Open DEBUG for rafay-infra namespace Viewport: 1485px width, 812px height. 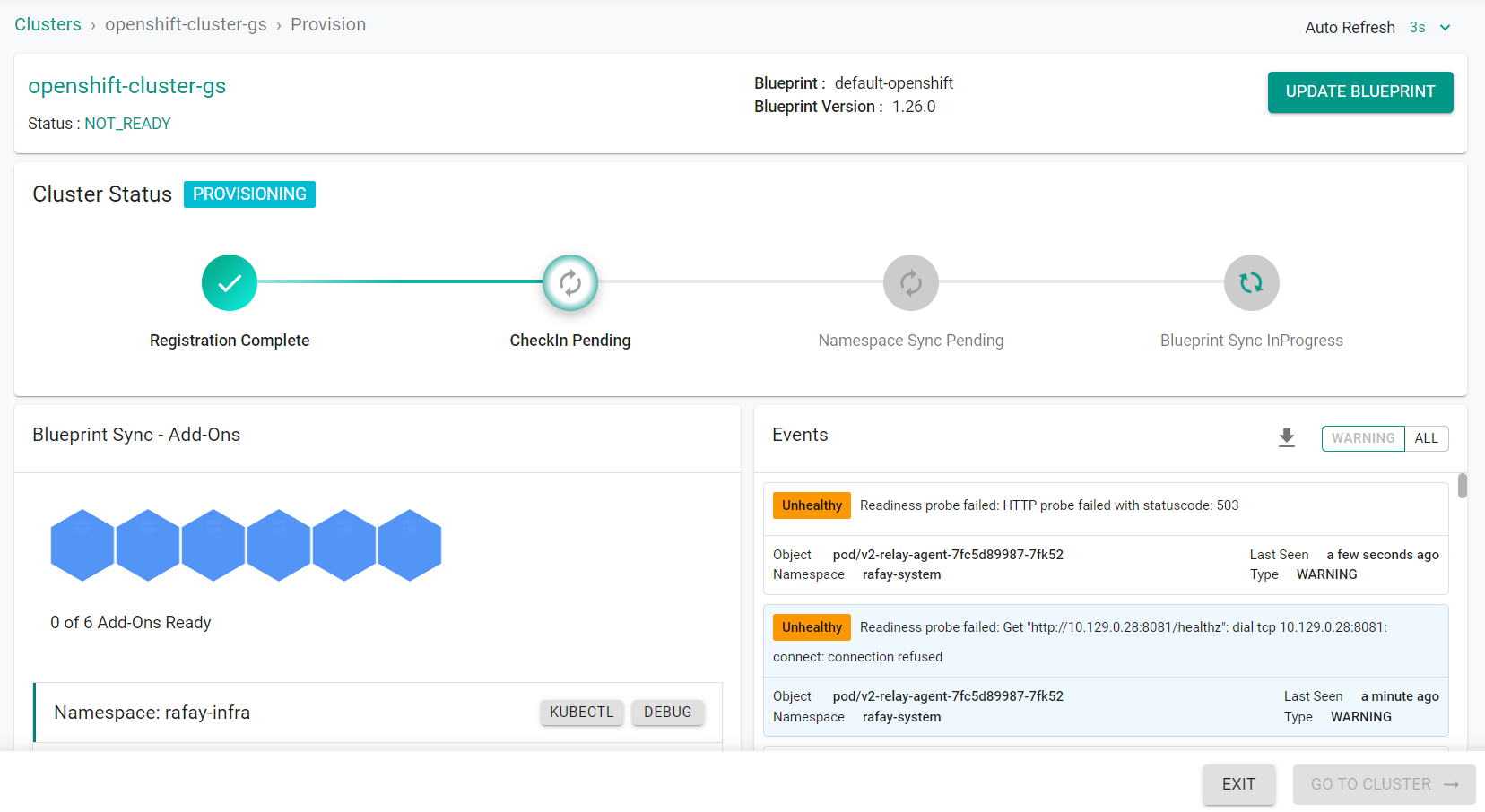coord(668,712)
